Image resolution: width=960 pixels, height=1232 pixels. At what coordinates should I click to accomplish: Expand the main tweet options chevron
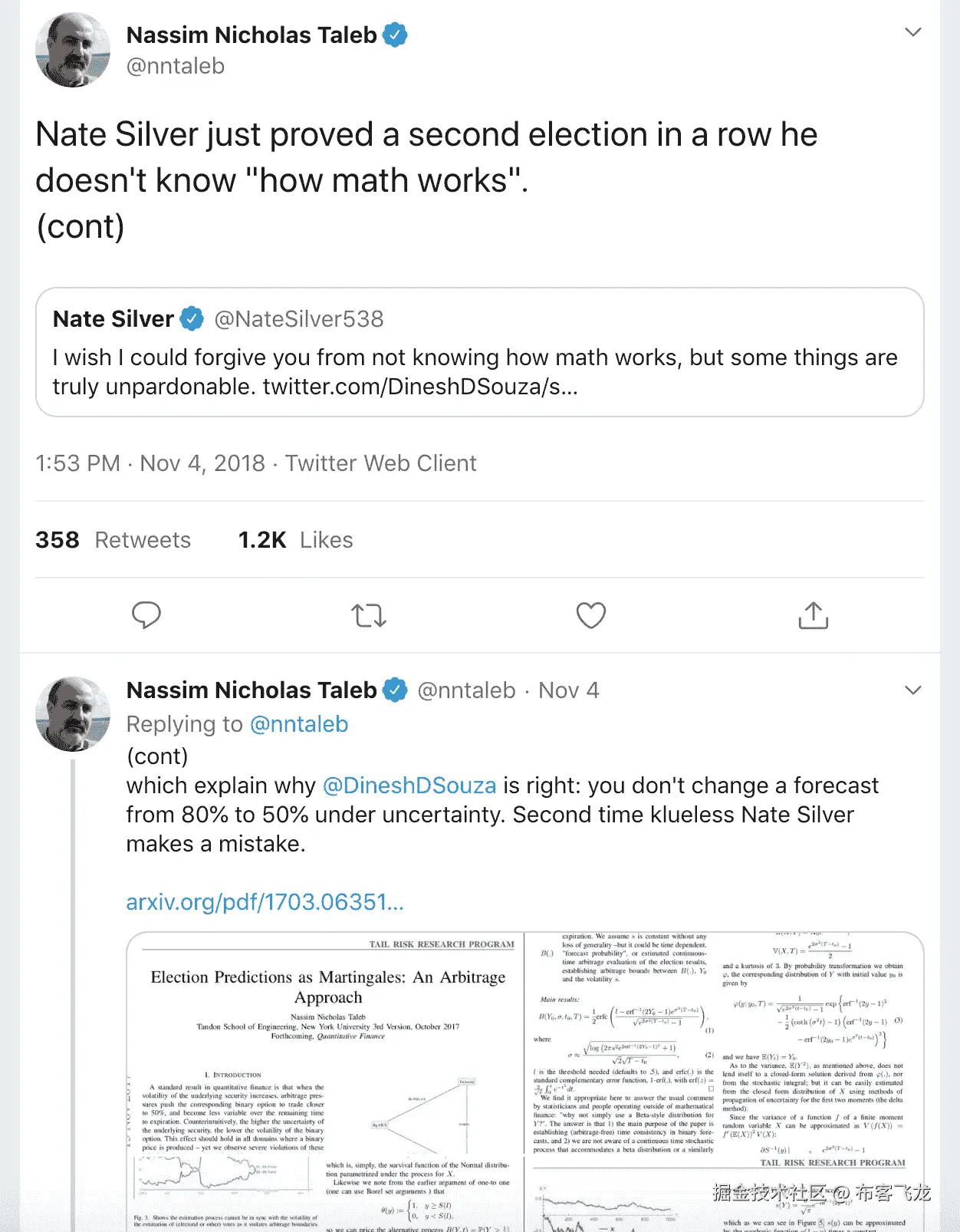click(912, 32)
